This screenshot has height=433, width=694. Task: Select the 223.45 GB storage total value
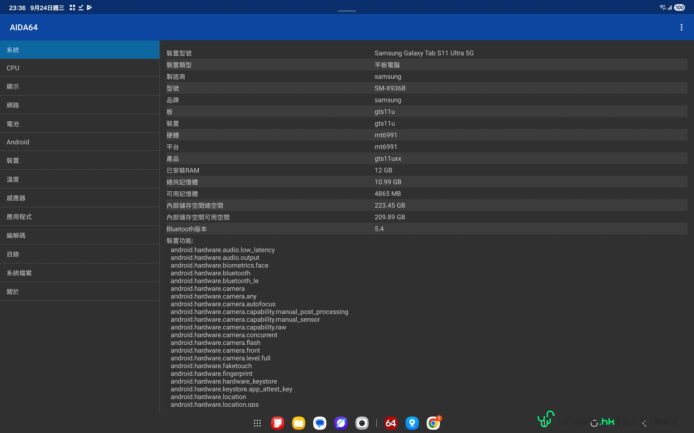pyautogui.click(x=389, y=205)
